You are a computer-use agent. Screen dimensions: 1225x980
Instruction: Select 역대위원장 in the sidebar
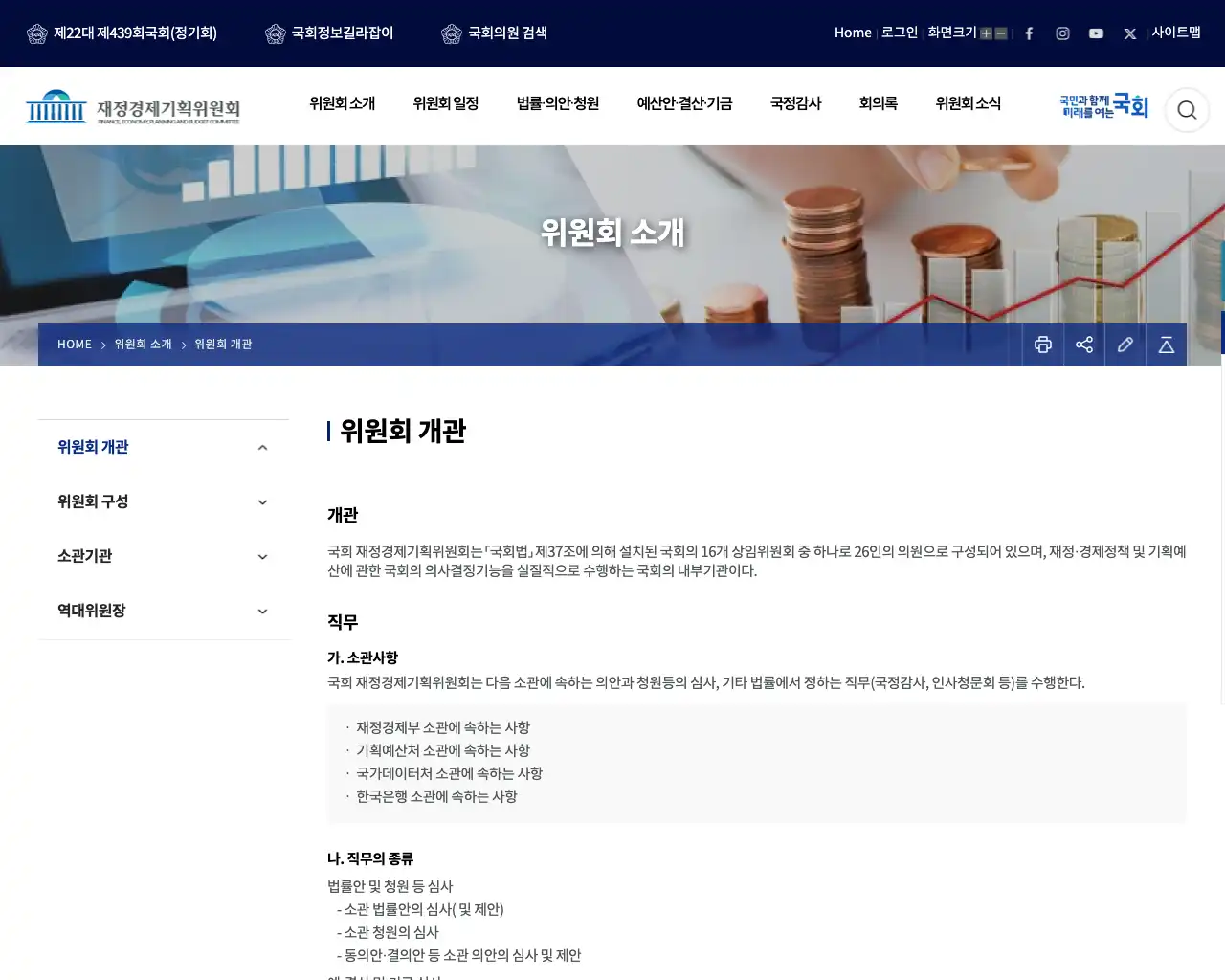(x=92, y=611)
